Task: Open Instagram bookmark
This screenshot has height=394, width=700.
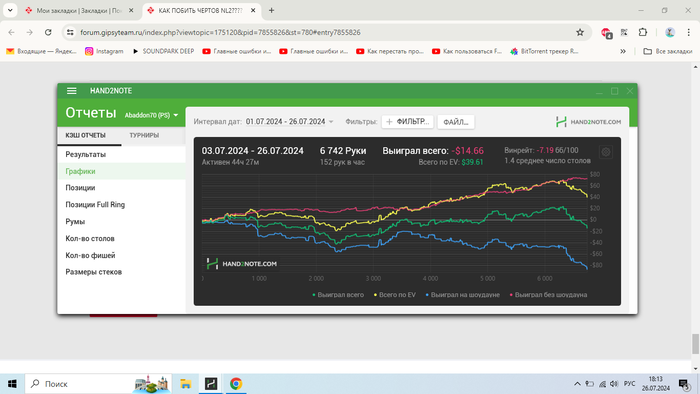Action: [104, 51]
